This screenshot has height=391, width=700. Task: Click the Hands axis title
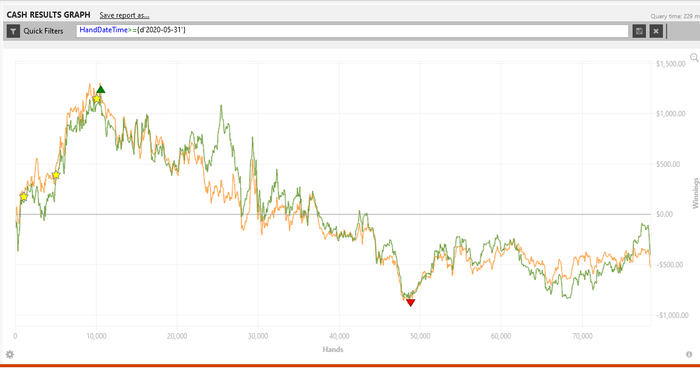coord(333,349)
